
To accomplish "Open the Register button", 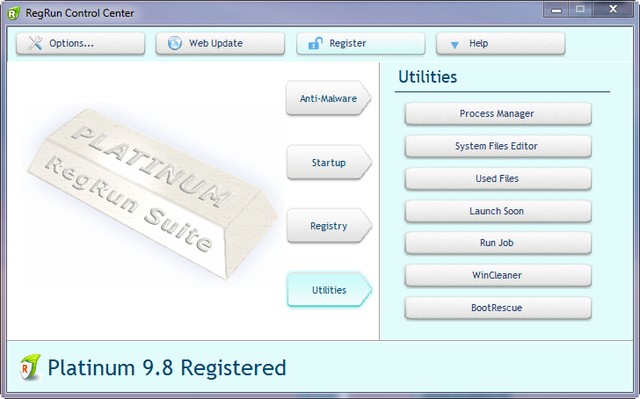I will tap(360, 43).
